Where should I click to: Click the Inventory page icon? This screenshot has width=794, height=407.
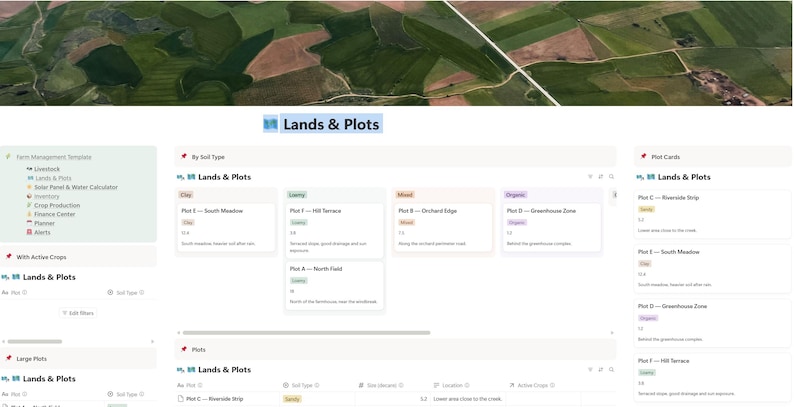pos(29,196)
